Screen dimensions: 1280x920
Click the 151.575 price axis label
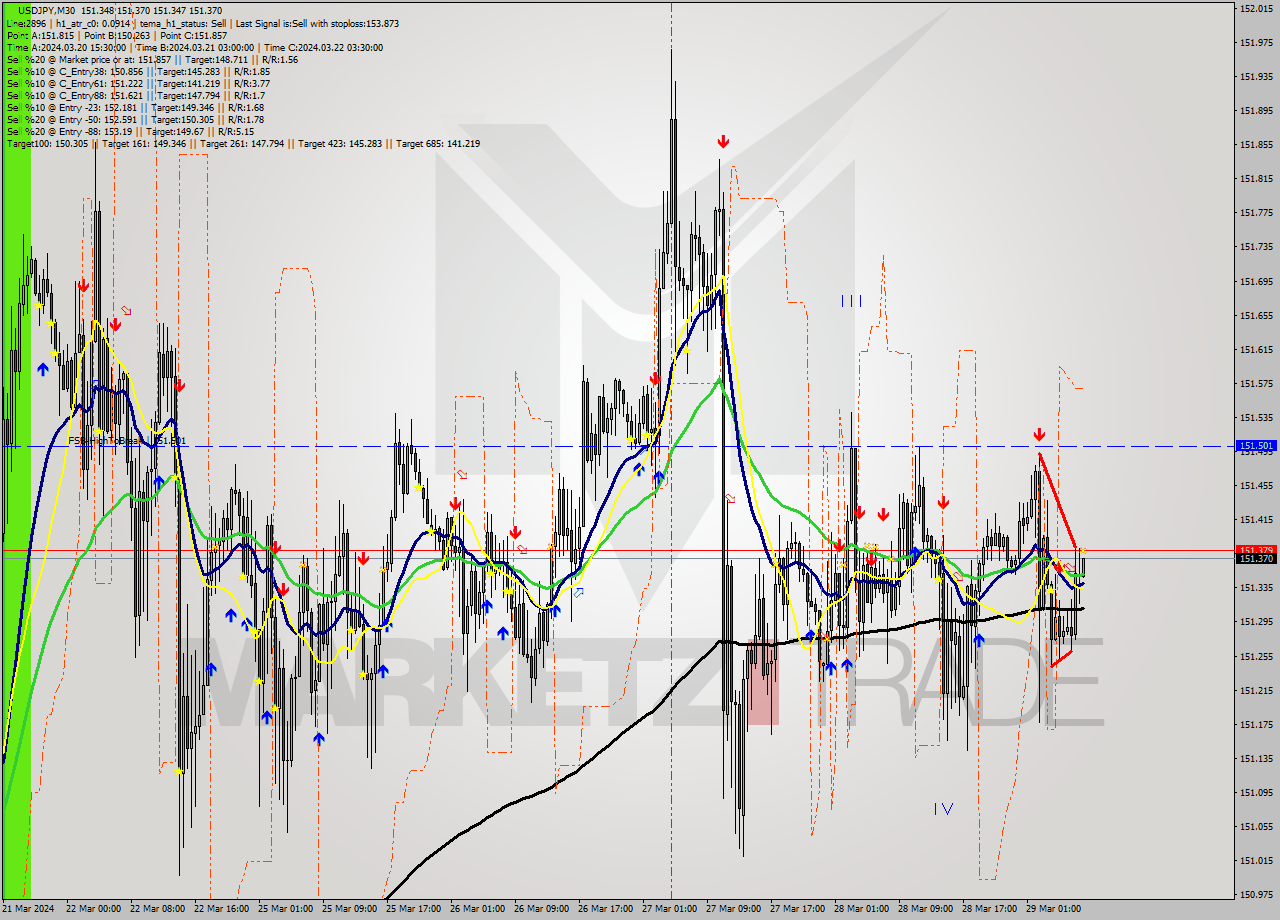pos(1255,383)
